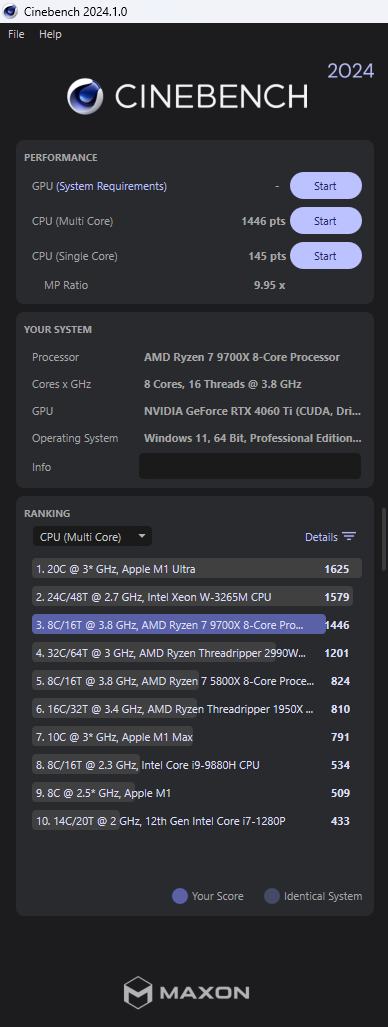Open the Help menu
Screen dimensions: 388x1027
[x=50, y=34]
